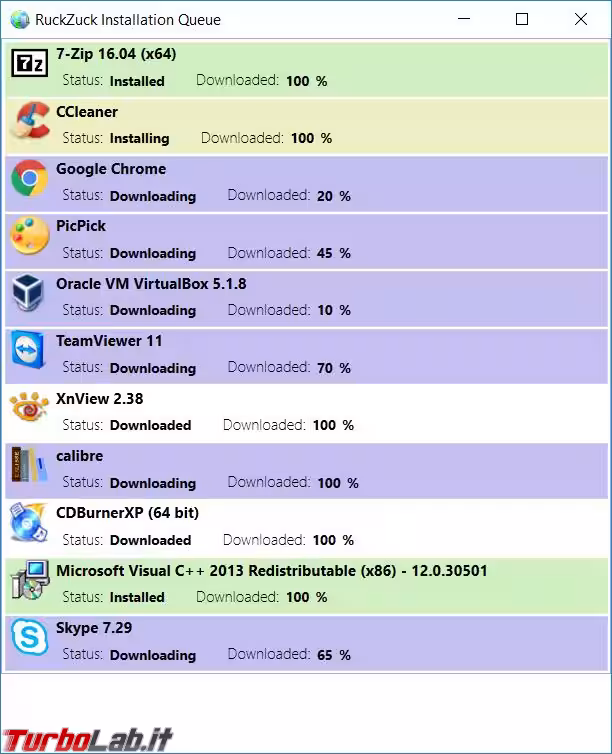
Task: Click the 20 % value for Google Chrome
Action: [334, 196]
